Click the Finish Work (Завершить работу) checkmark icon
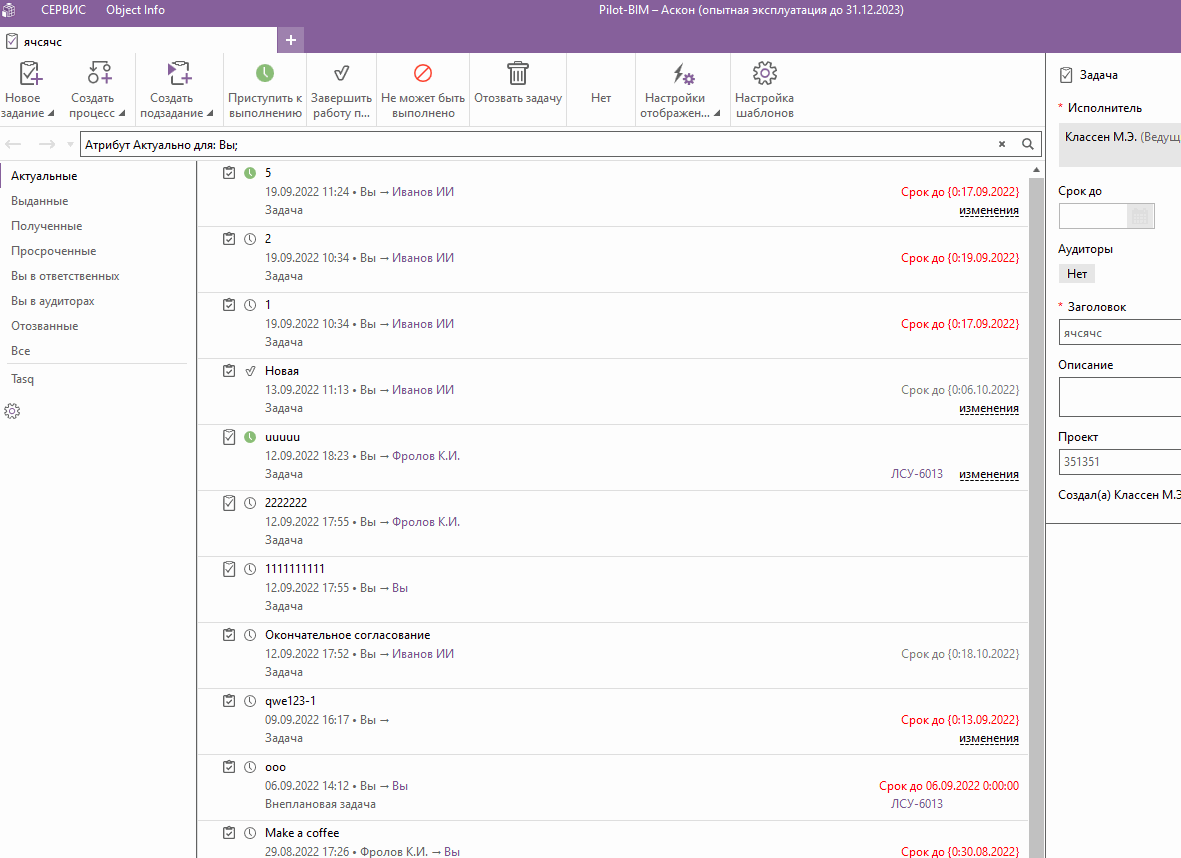The image size is (1181, 858). tap(341, 74)
